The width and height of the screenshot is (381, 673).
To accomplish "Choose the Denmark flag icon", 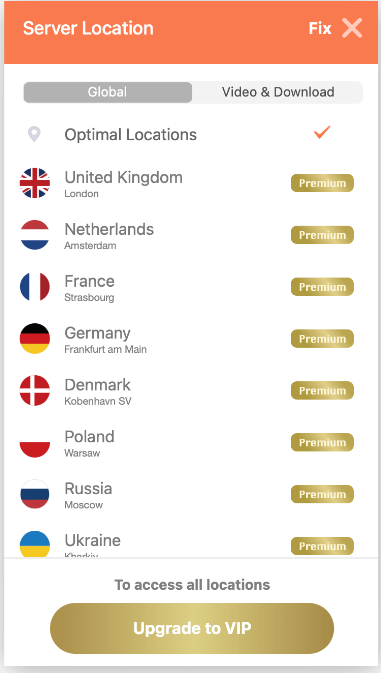I will [35, 391].
